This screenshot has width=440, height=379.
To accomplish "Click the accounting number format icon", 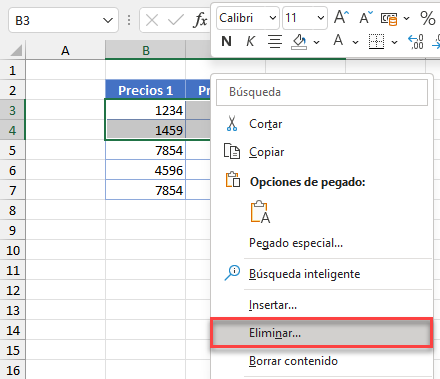I will (389, 19).
